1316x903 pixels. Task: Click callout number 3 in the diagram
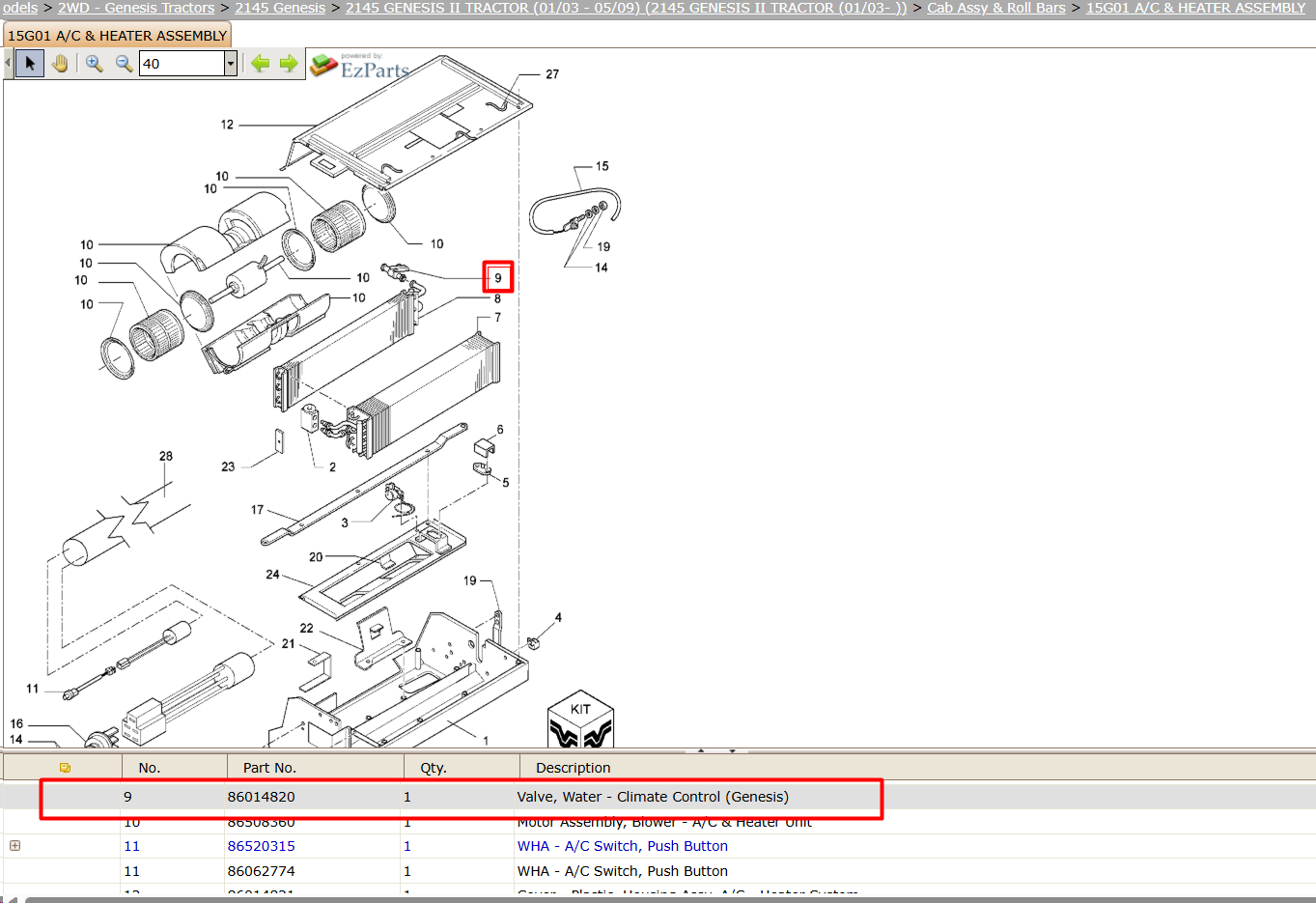tap(345, 522)
